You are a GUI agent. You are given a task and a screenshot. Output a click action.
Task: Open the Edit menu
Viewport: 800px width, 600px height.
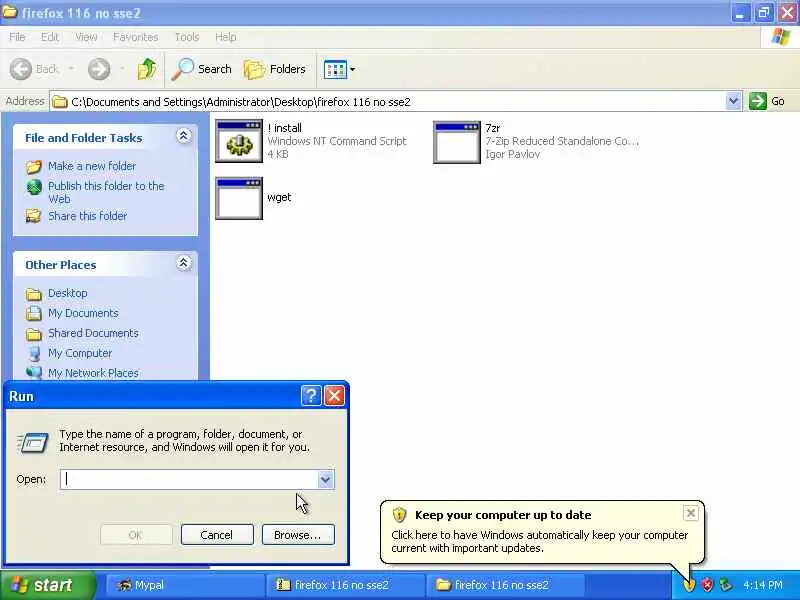tap(49, 37)
